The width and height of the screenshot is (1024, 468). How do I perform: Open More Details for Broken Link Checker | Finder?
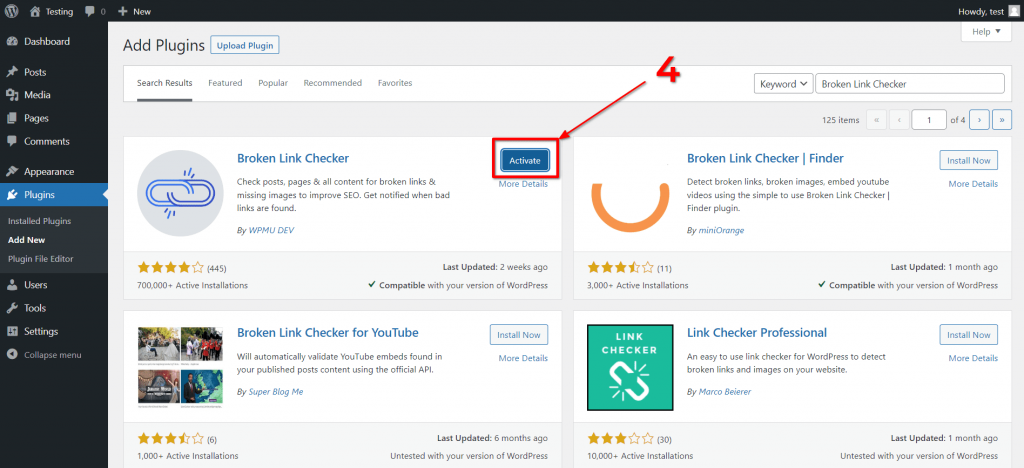click(973, 184)
